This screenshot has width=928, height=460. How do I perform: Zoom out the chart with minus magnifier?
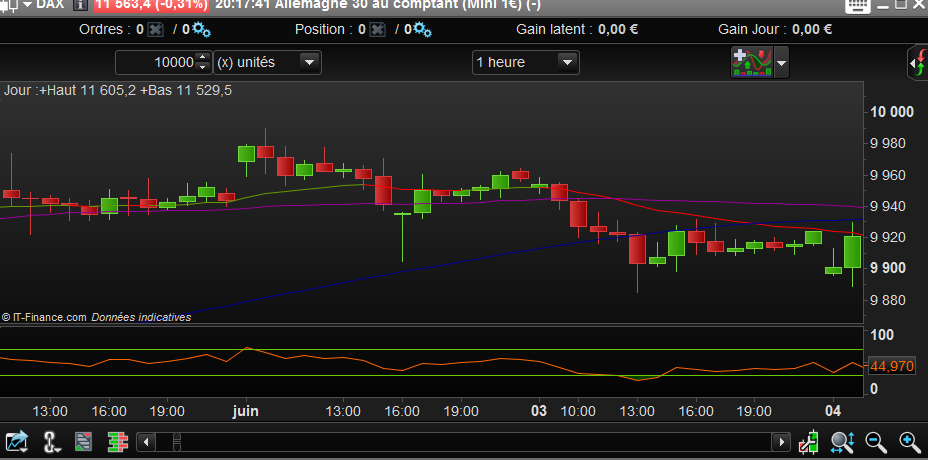pyautogui.click(x=876, y=442)
